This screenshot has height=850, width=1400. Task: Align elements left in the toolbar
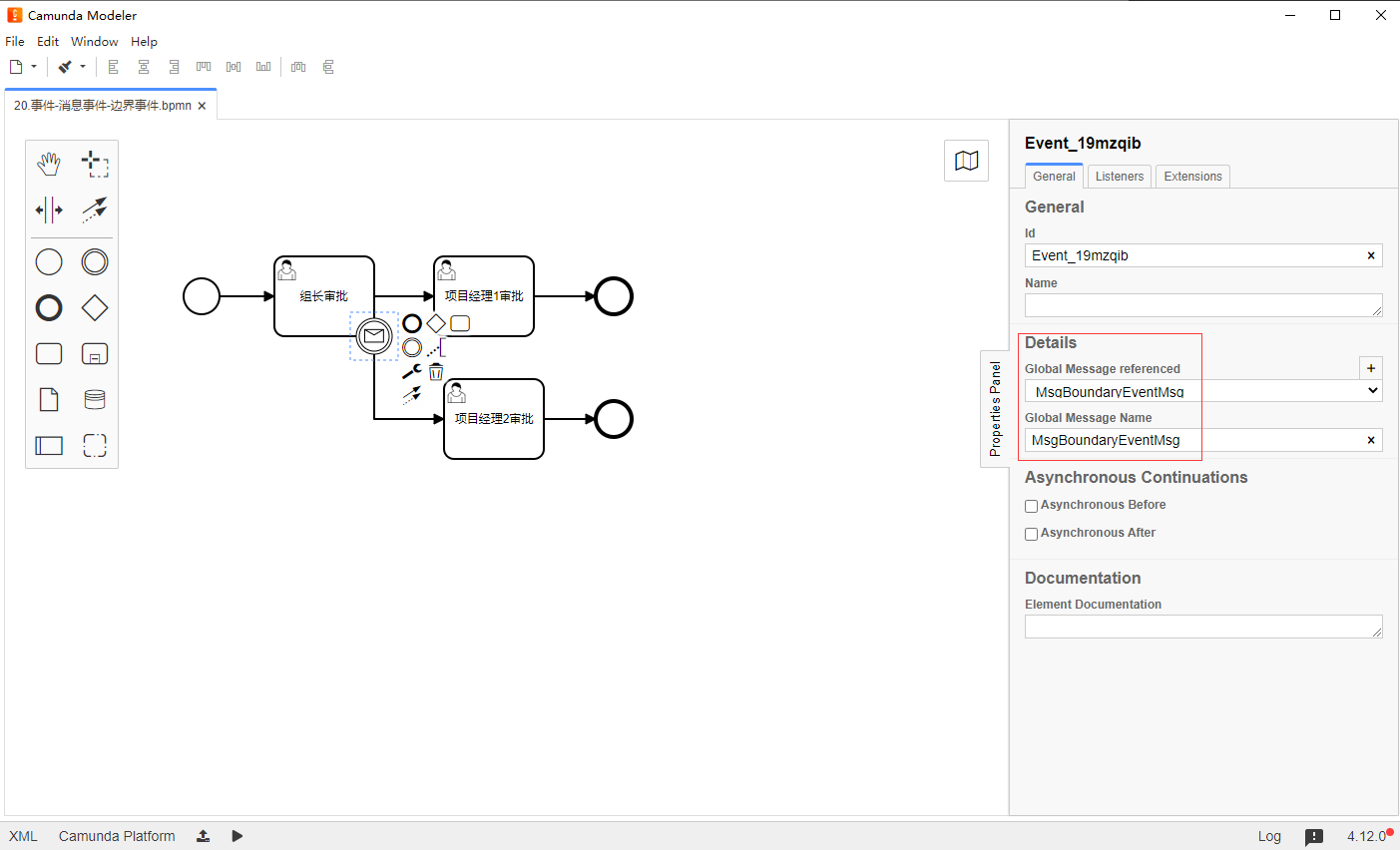click(114, 67)
